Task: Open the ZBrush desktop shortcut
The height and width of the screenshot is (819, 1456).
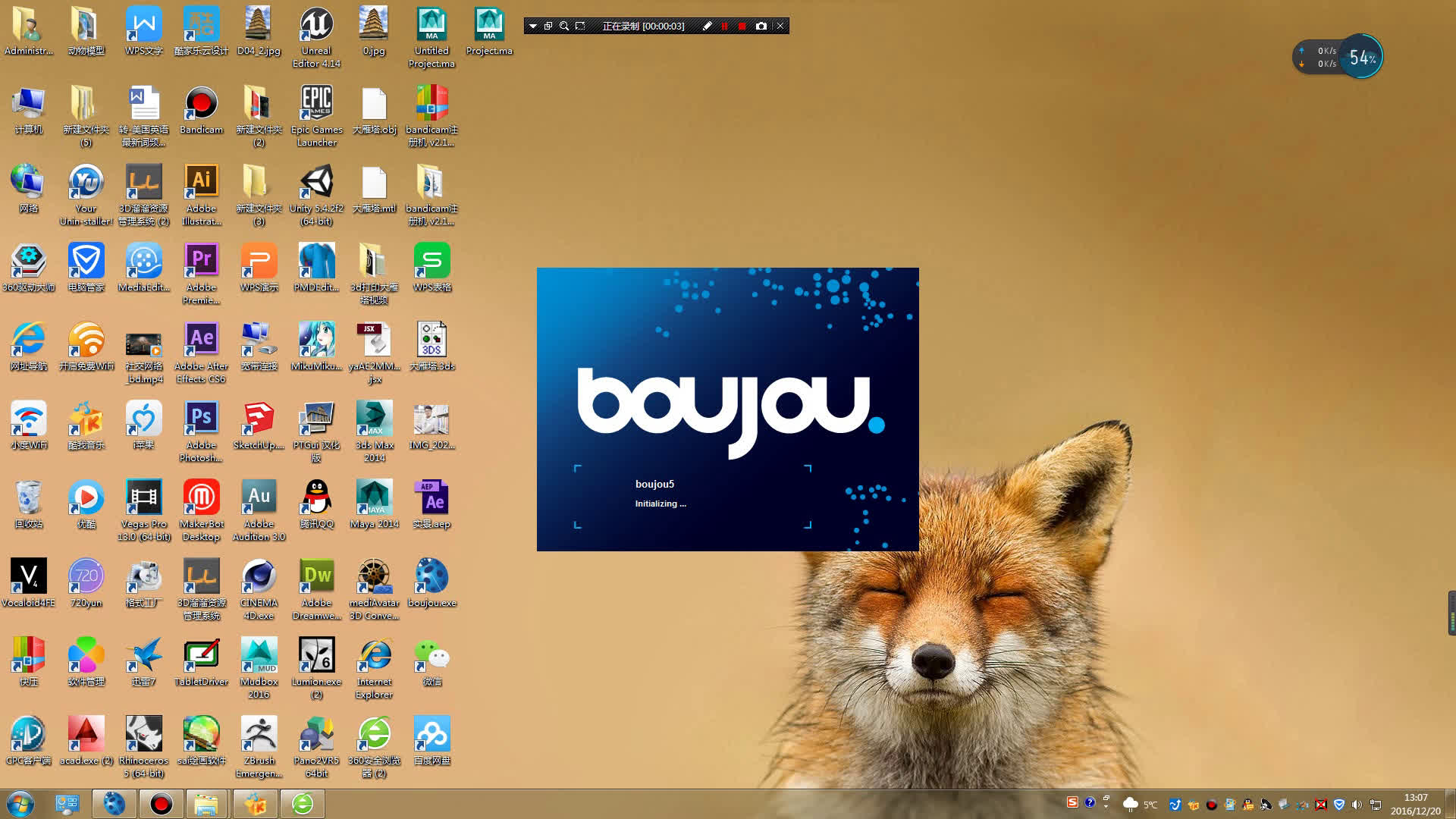Action: [x=259, y=747]
